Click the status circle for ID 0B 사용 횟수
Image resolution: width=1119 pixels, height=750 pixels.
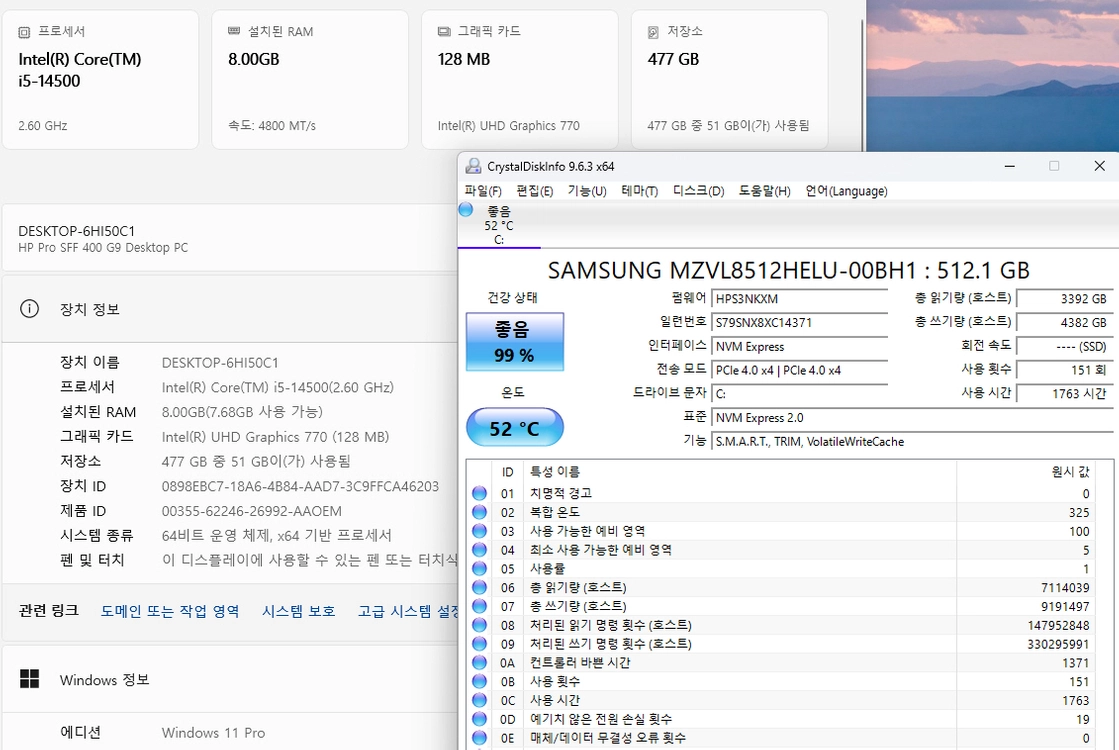tap(480, 681)
